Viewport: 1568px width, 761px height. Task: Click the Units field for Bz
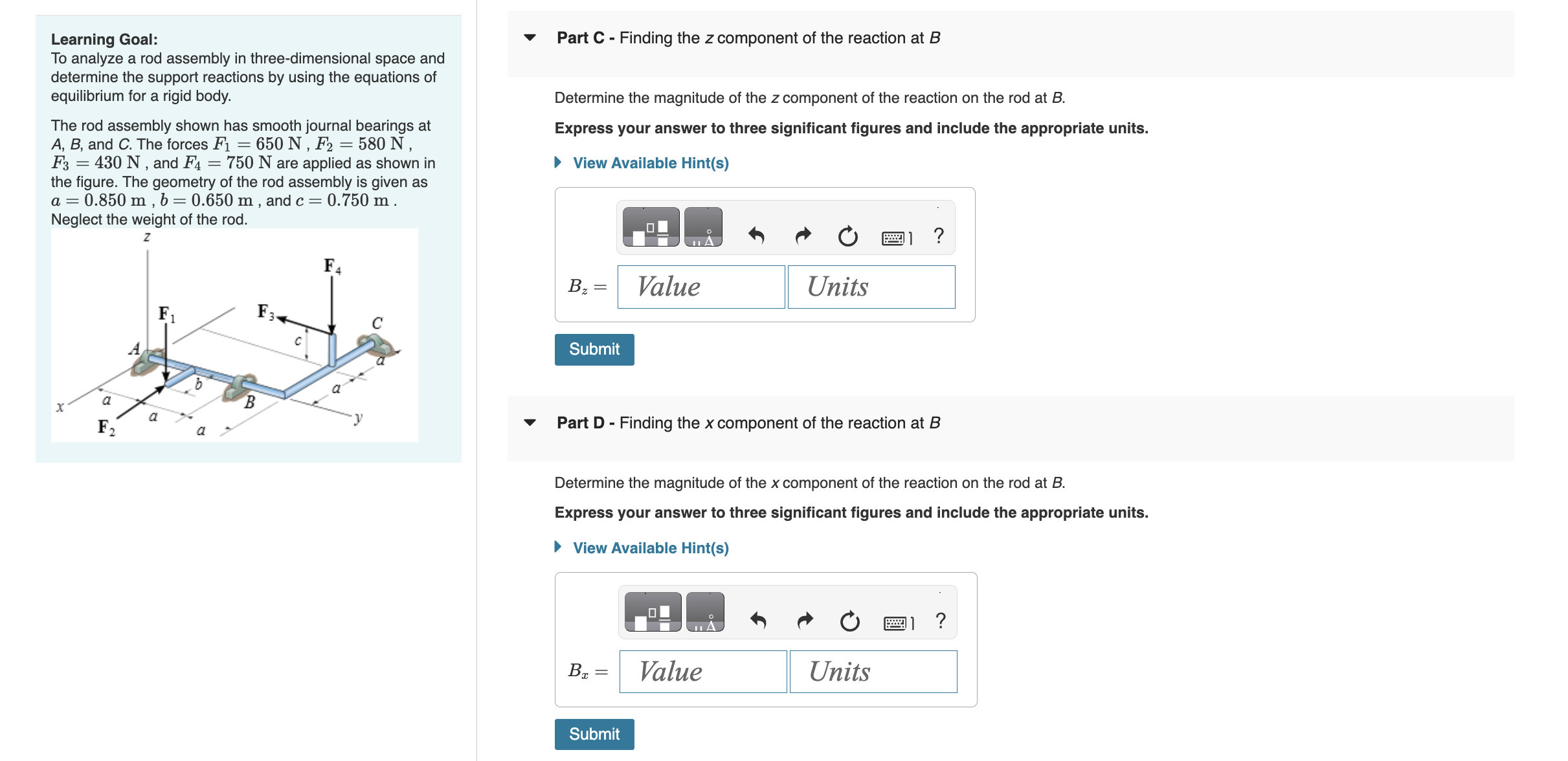[x=871, y=286]
